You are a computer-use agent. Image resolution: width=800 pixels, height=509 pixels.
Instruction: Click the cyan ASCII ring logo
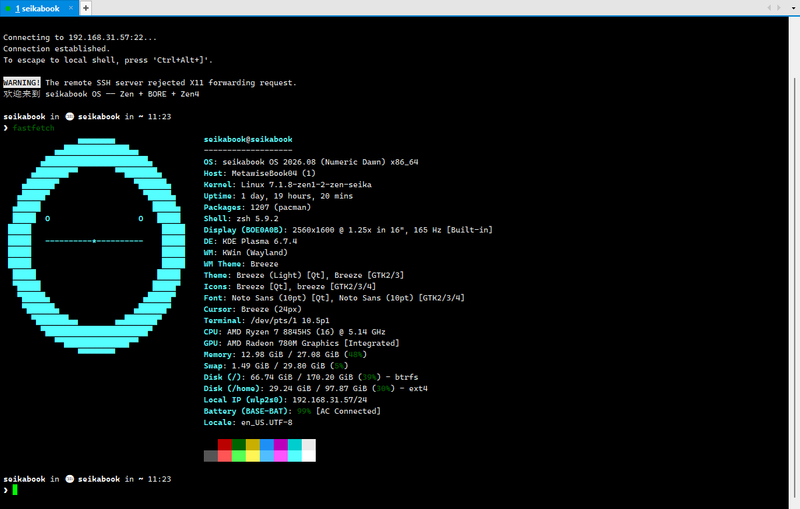[96, 246]
